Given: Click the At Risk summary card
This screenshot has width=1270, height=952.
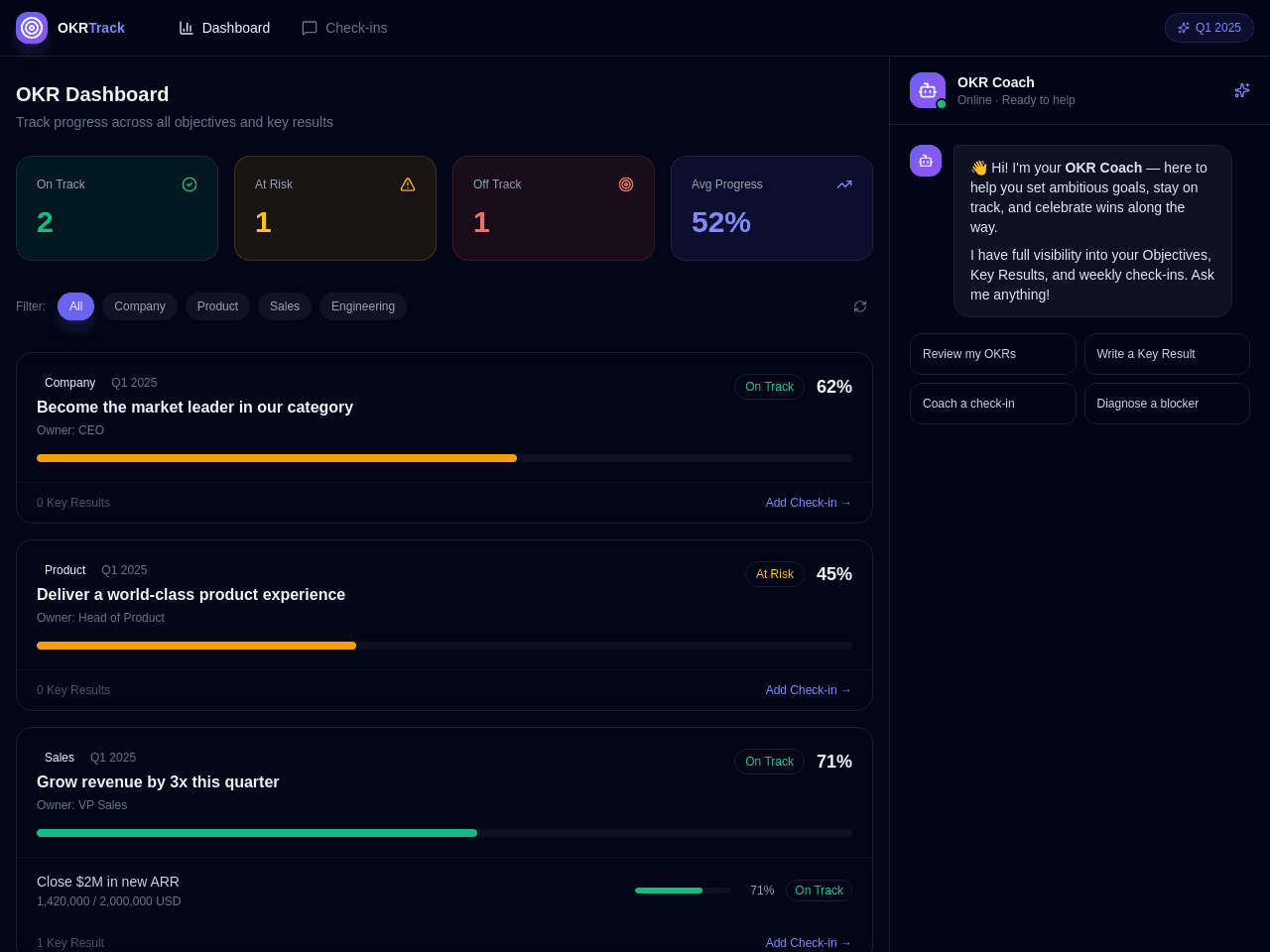Looking at the screenshot, I should (x=335, y=208).
